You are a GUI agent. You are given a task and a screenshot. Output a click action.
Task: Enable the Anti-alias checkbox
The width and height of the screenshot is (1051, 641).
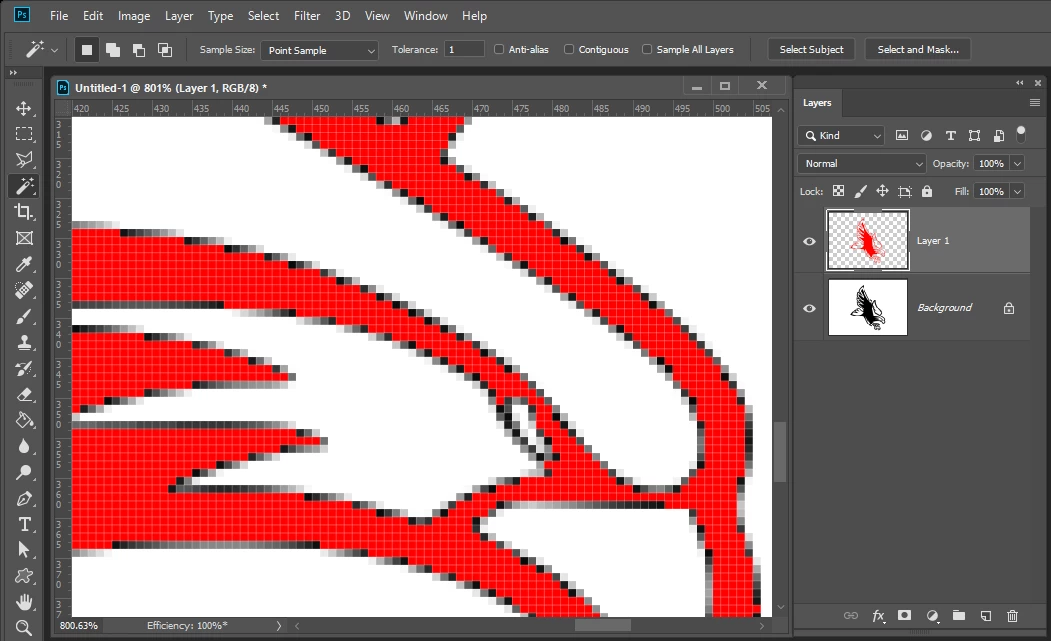pos(499,49)
